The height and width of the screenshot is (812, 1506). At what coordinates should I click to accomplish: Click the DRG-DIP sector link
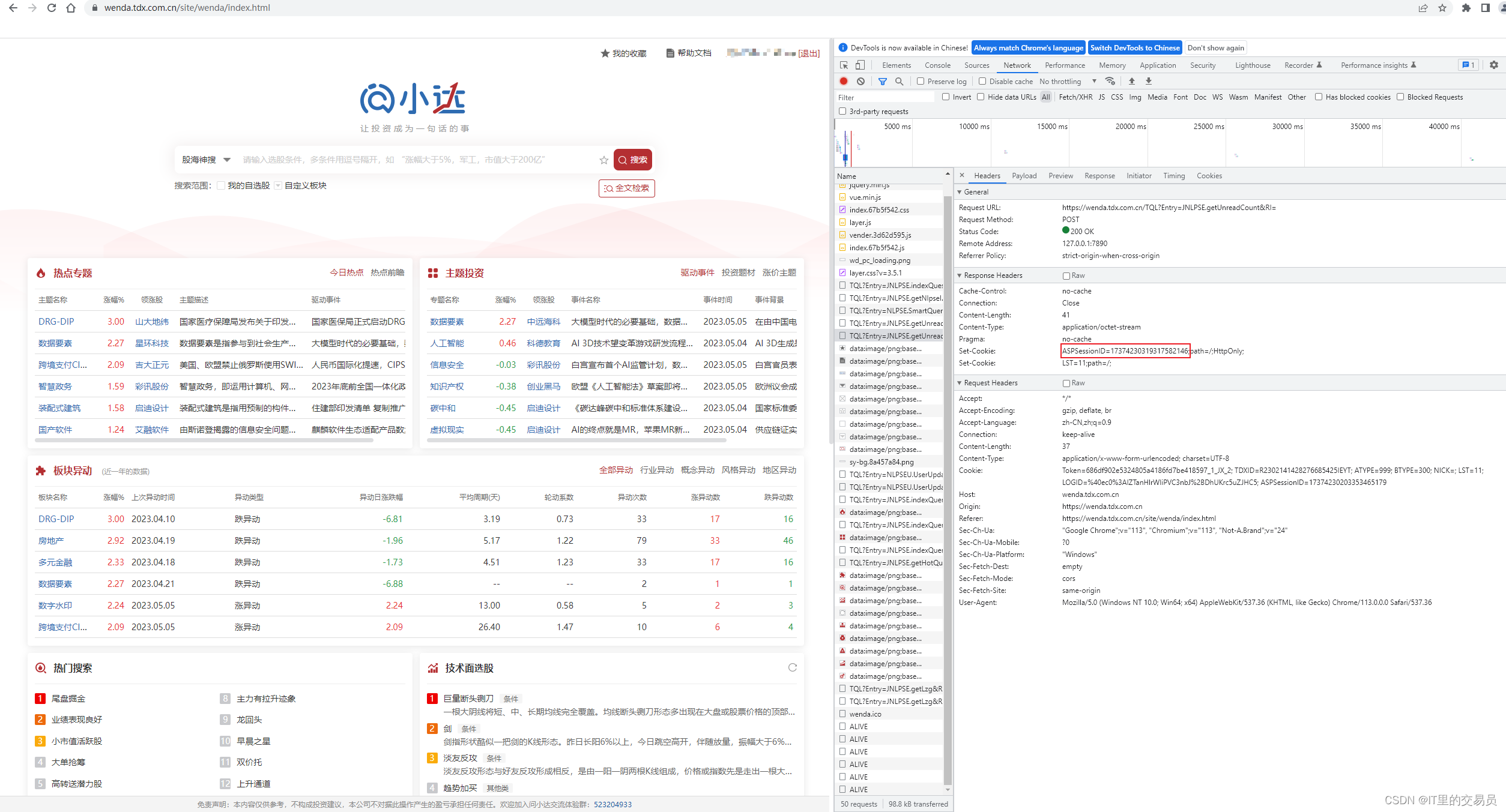56,520
